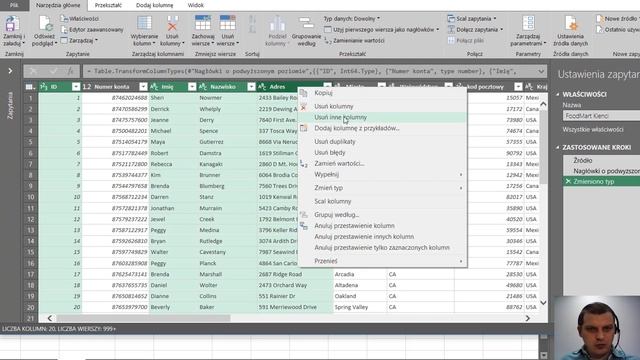Open the Imię column filter dropdown
Image resolution: width=640 pixels, height=360 pixels.
192,87
